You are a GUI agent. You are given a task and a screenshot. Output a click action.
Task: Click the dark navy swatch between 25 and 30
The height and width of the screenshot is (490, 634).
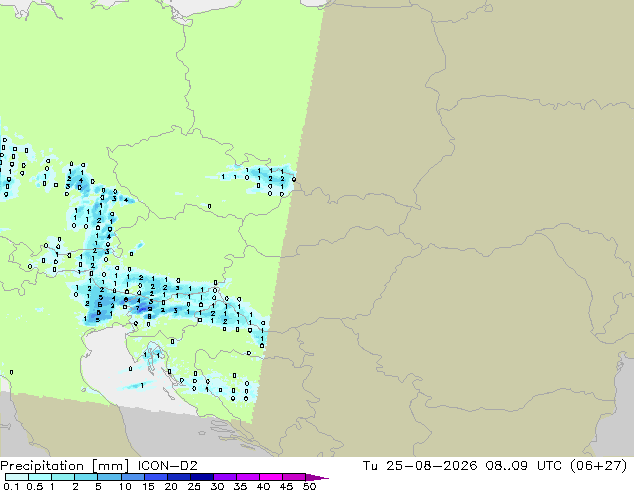coord(202,477)
